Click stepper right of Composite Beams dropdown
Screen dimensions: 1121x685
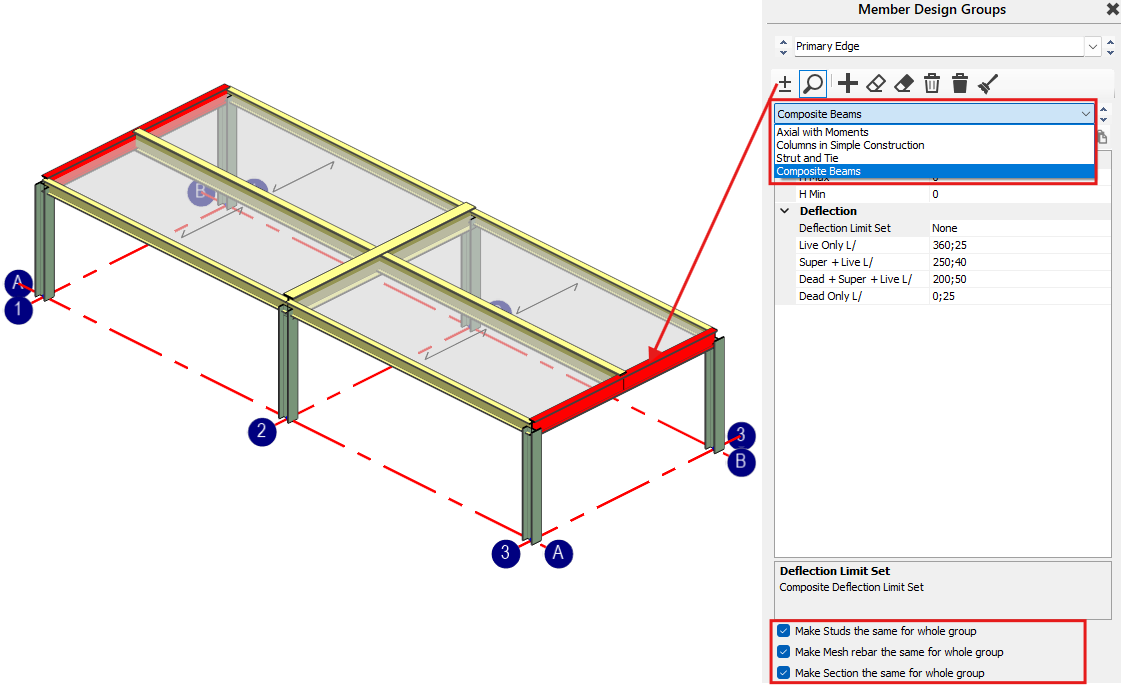tap(1104, 114)
